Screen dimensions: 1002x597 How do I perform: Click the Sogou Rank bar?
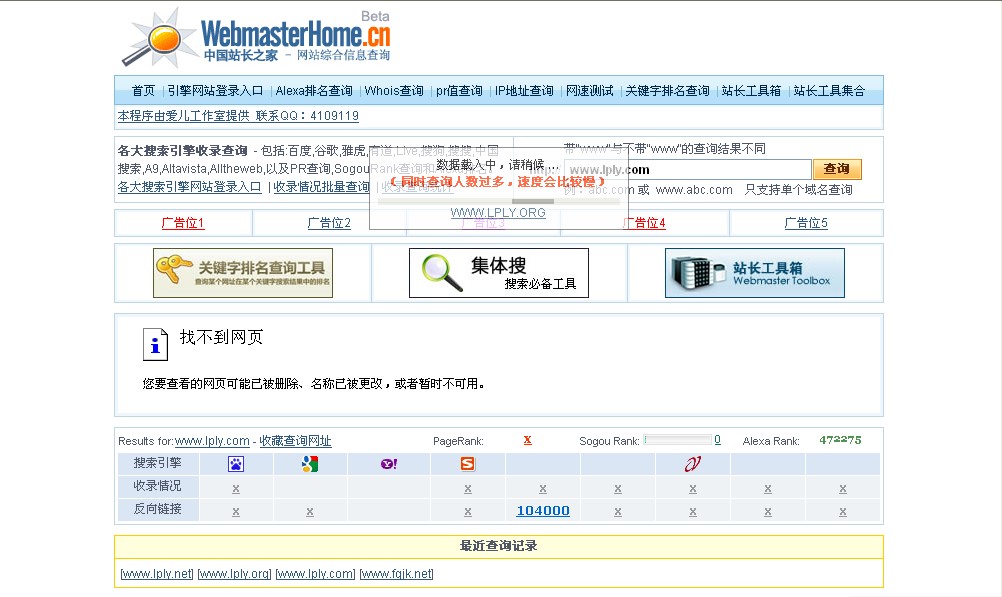coord(678,440)
